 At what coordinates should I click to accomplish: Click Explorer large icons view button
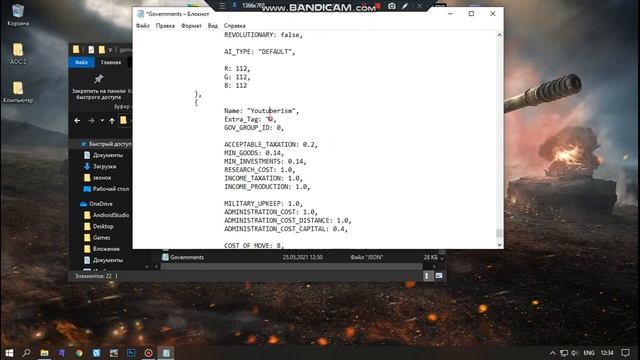point(439,276)
